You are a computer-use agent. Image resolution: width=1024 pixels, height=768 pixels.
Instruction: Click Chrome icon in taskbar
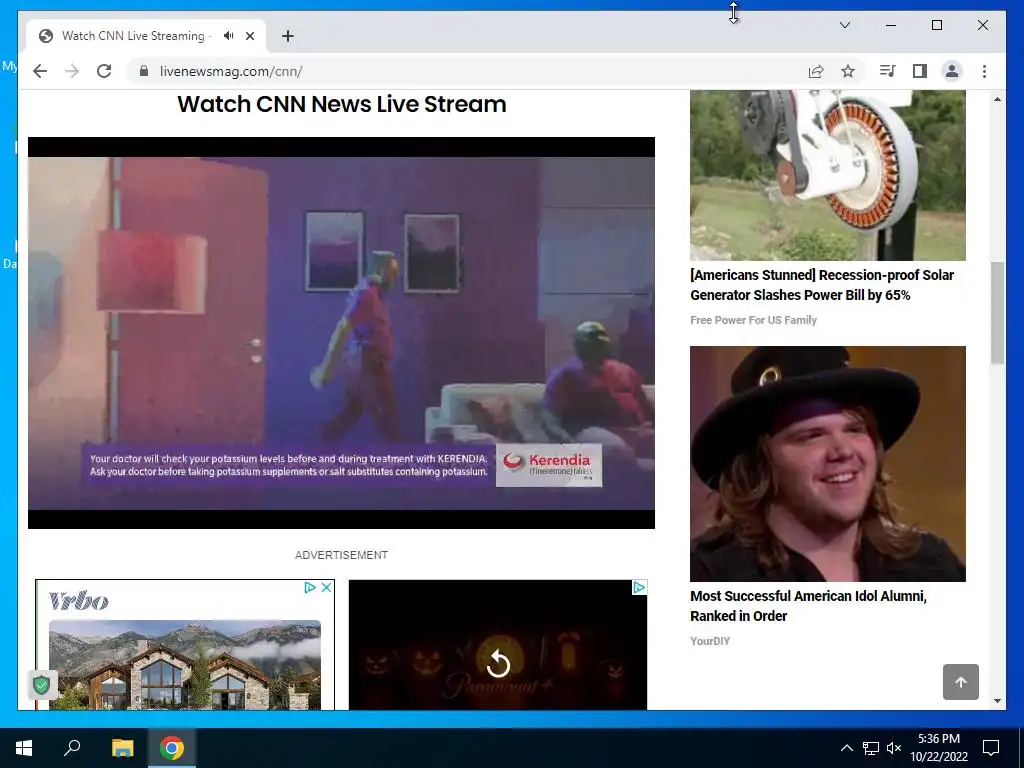(172, 748)
